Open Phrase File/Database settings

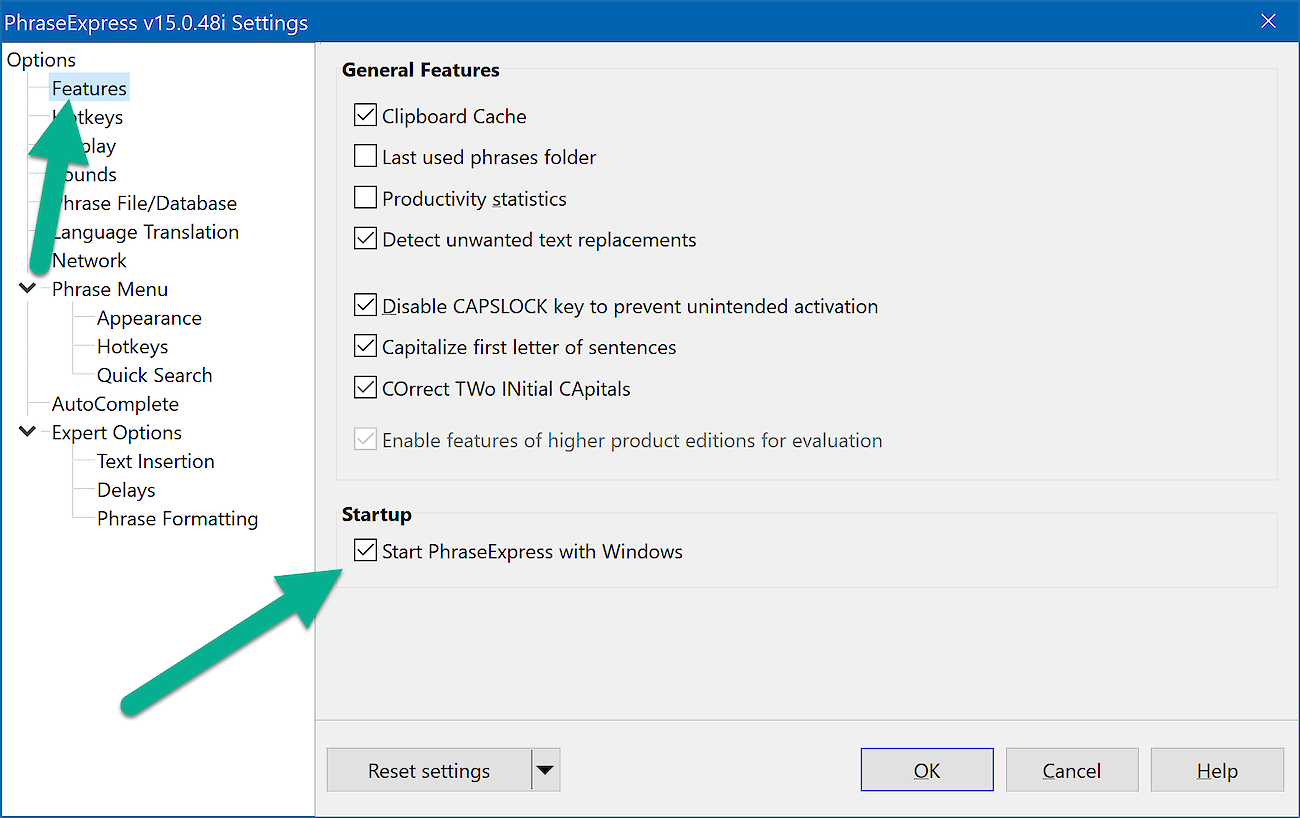tap(144, 203)
